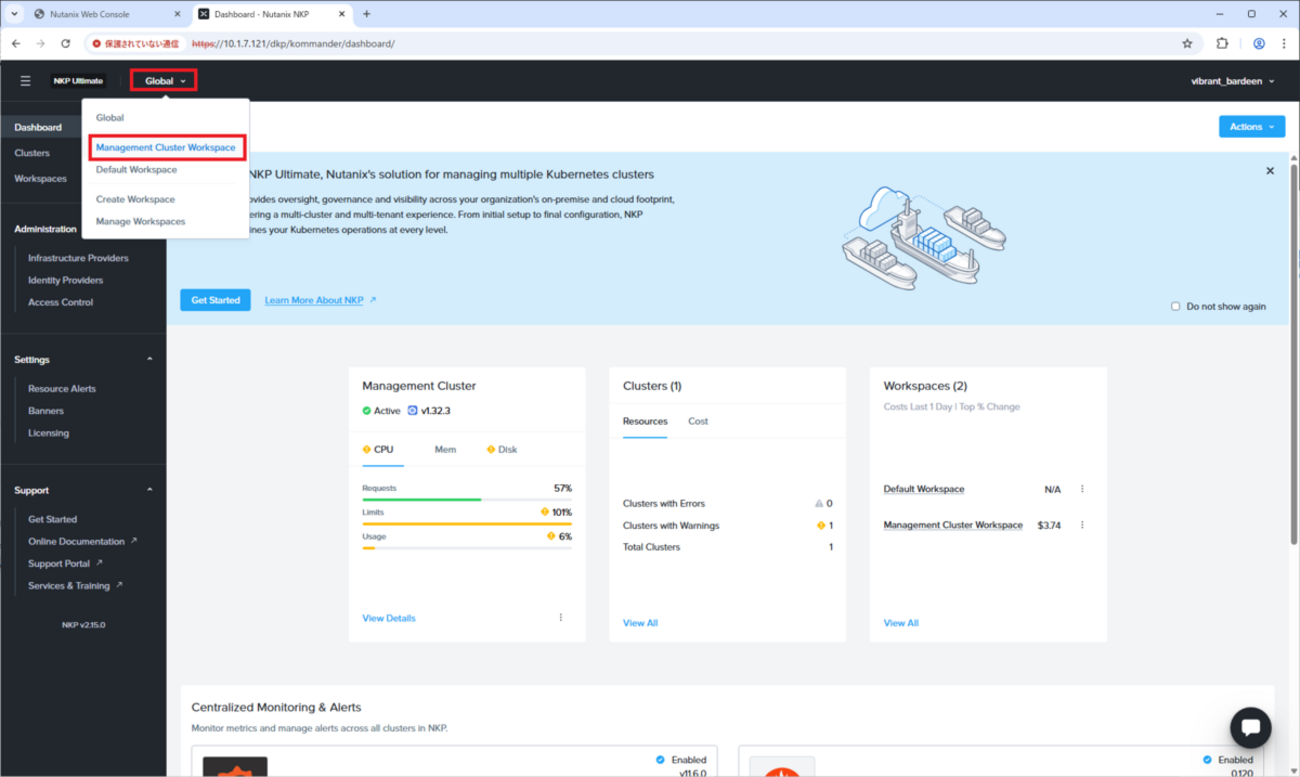Open the chat support bubble
Viewport: 1300px width, 777px height.
tap(1250, 728)
